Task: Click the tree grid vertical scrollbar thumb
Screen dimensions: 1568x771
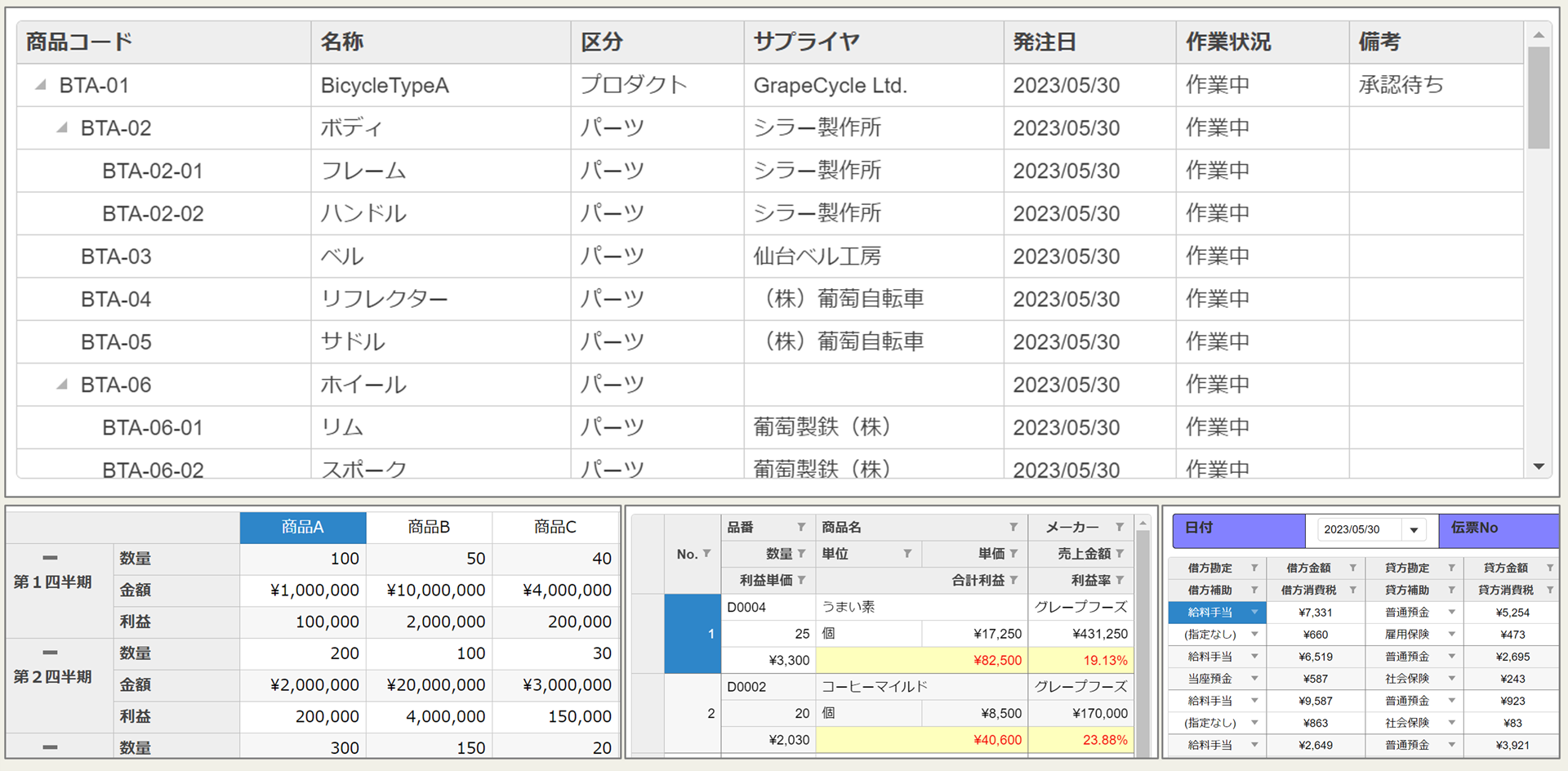Action: [x=1539, y=98]
